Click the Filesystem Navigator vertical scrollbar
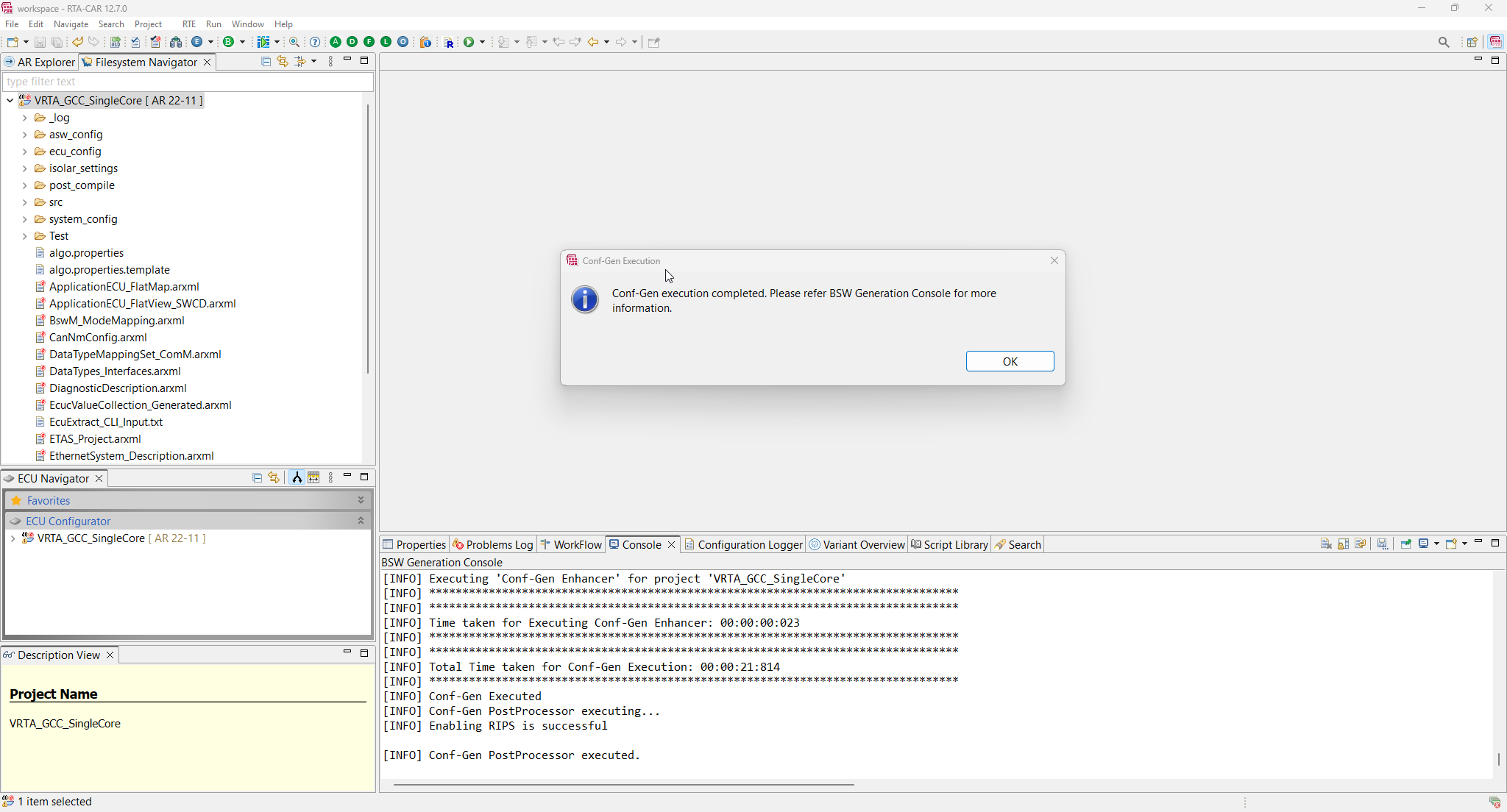The image size is (1507, 812). click(x=367, y=239)
